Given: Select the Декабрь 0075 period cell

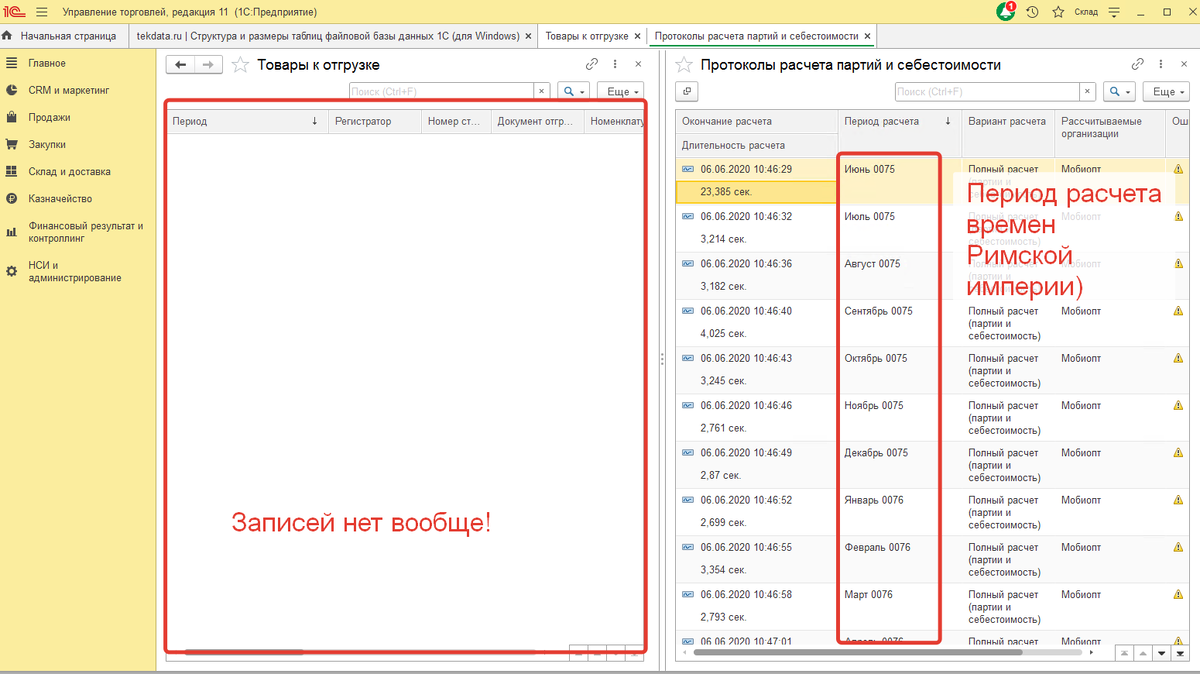Looking at the screenshot, I should click(900, 466).
